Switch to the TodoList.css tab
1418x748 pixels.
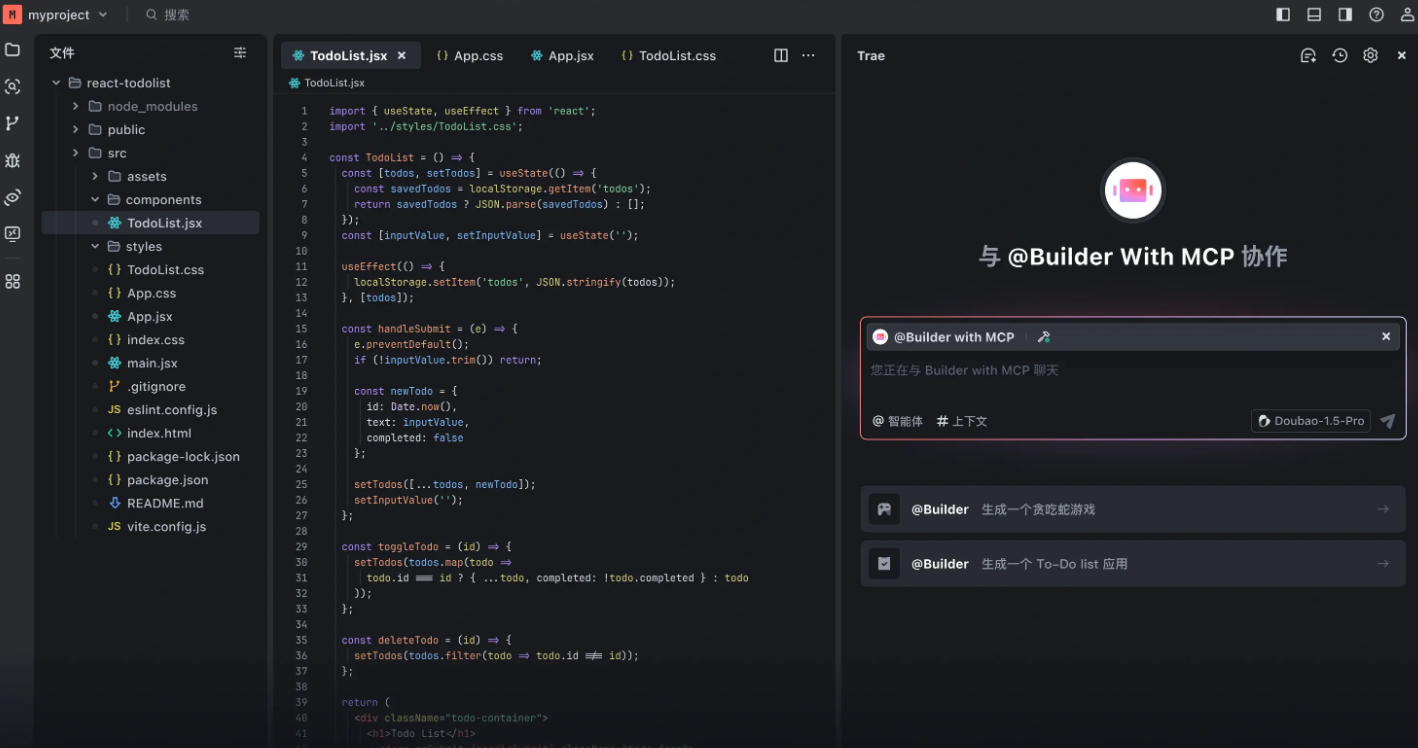tap(669, 56)
